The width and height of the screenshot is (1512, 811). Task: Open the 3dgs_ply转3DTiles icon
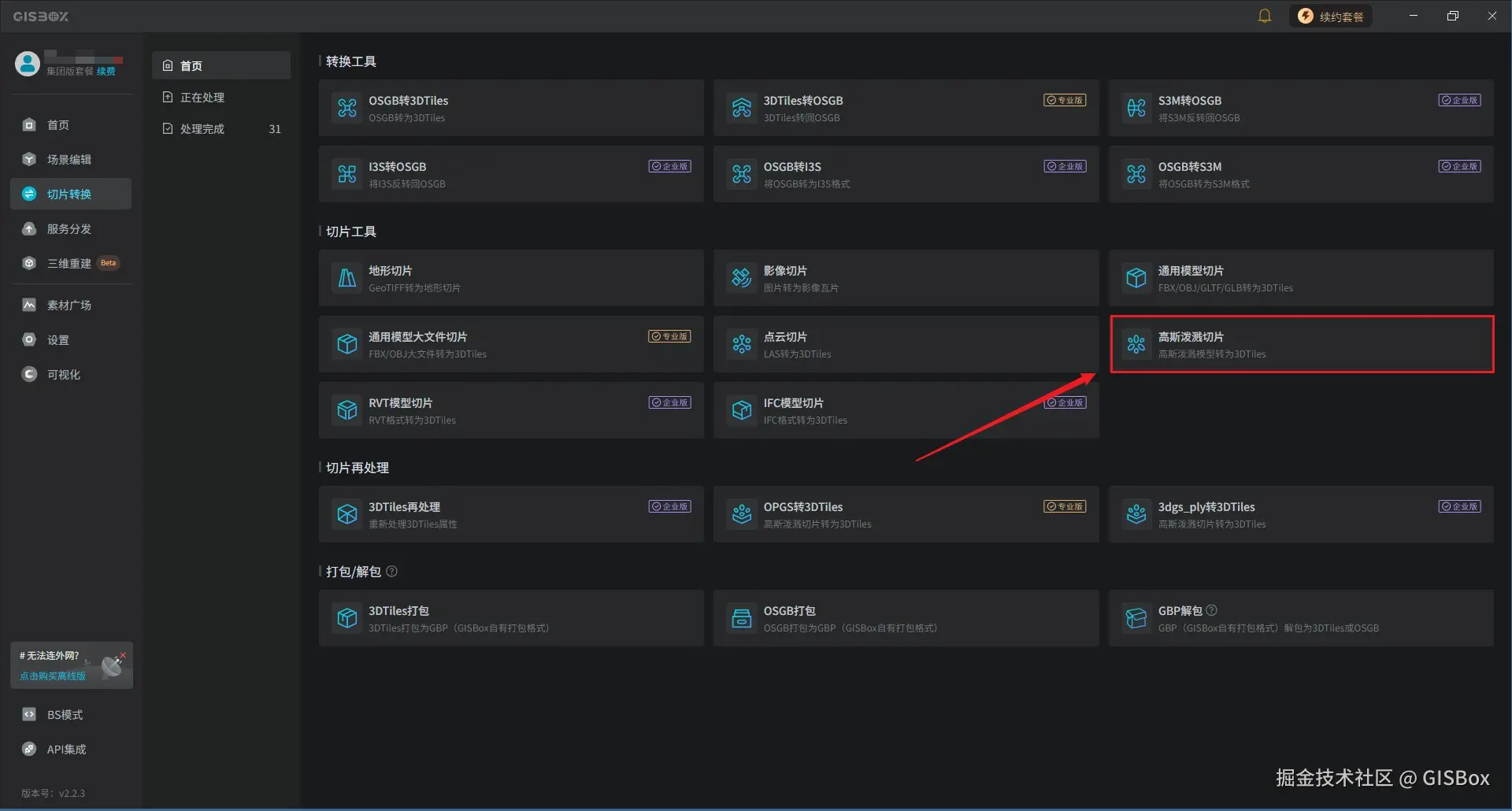coord(1136,514)
